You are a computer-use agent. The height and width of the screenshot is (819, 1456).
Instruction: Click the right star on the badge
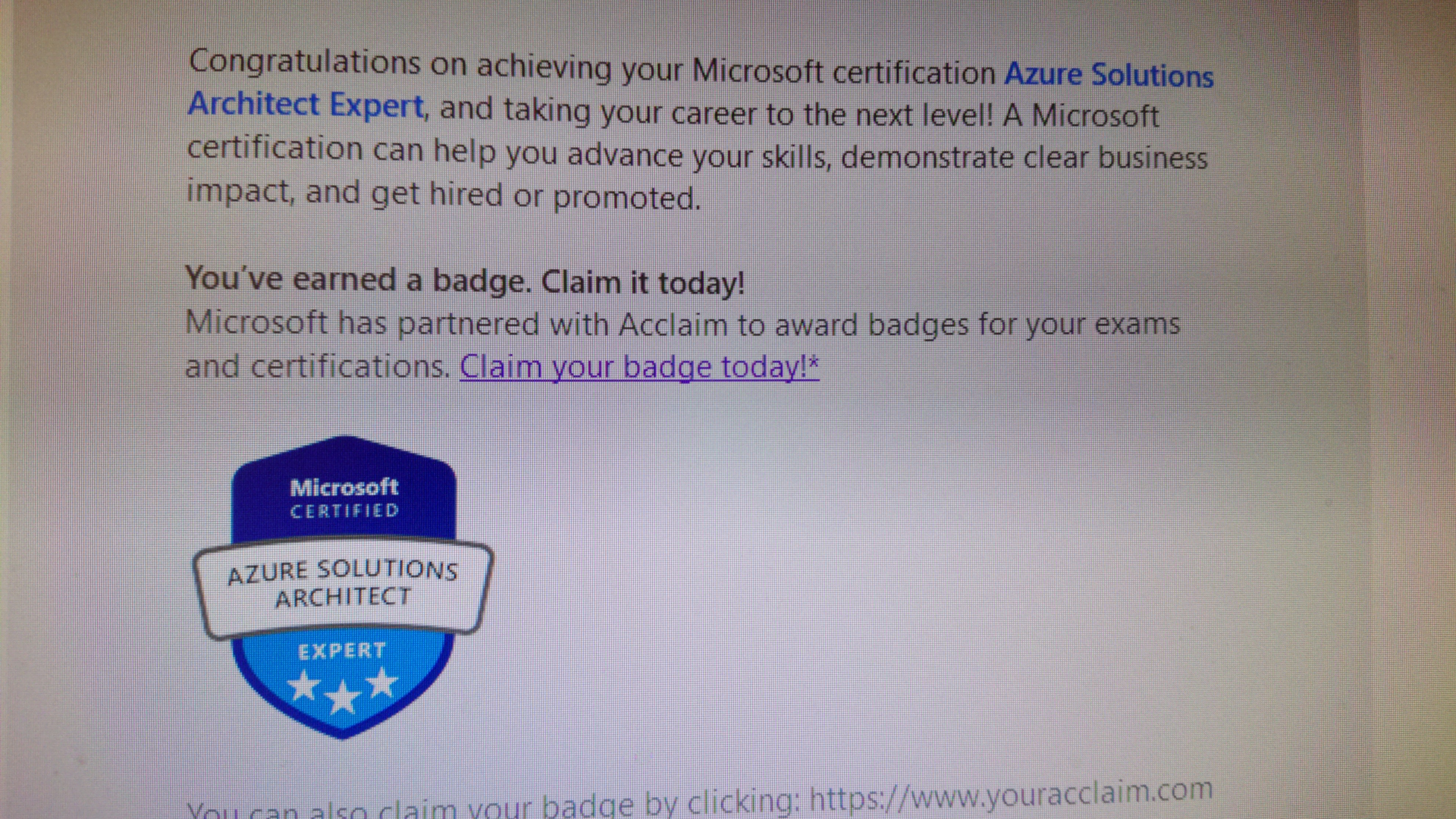coord(382,682)
